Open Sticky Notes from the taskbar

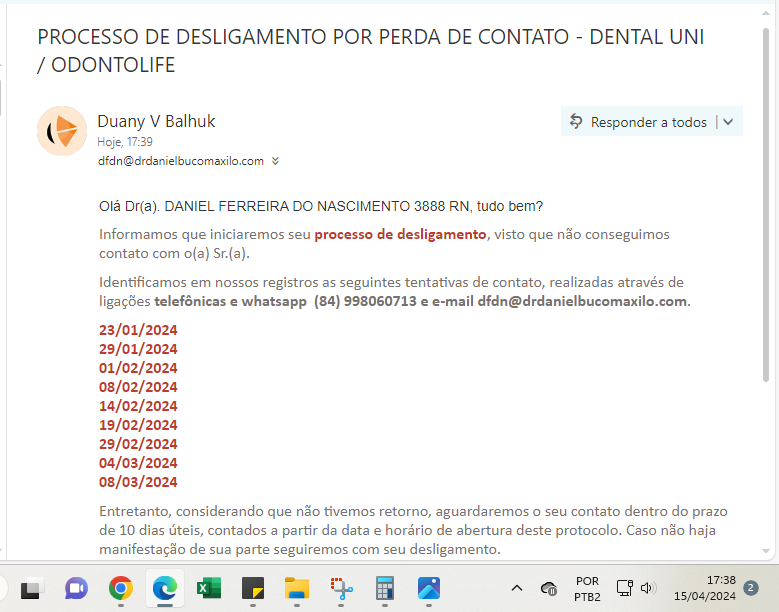[253, 589]
